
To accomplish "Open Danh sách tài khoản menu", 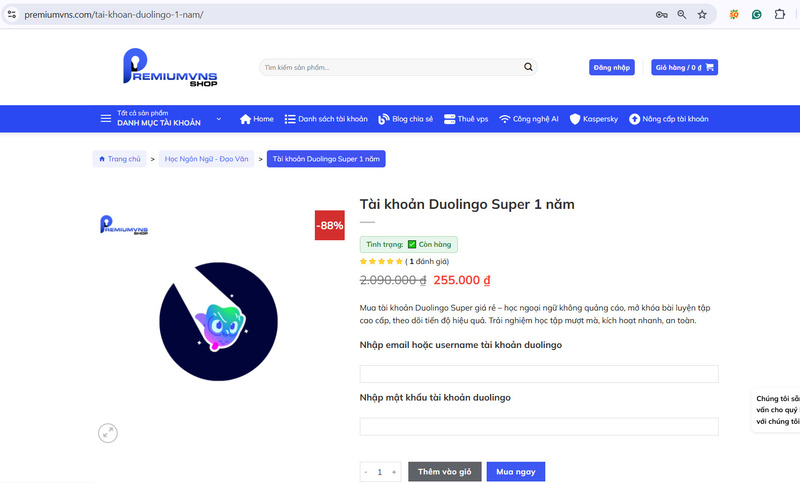I will click(x=326, y=119).
